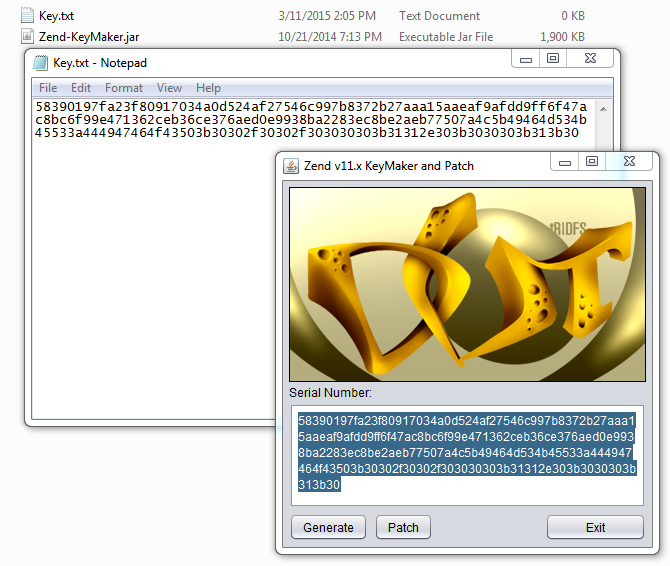Click the serial line starting with 464f43503b
Screen dimensions: 670x566
[467, 469]
